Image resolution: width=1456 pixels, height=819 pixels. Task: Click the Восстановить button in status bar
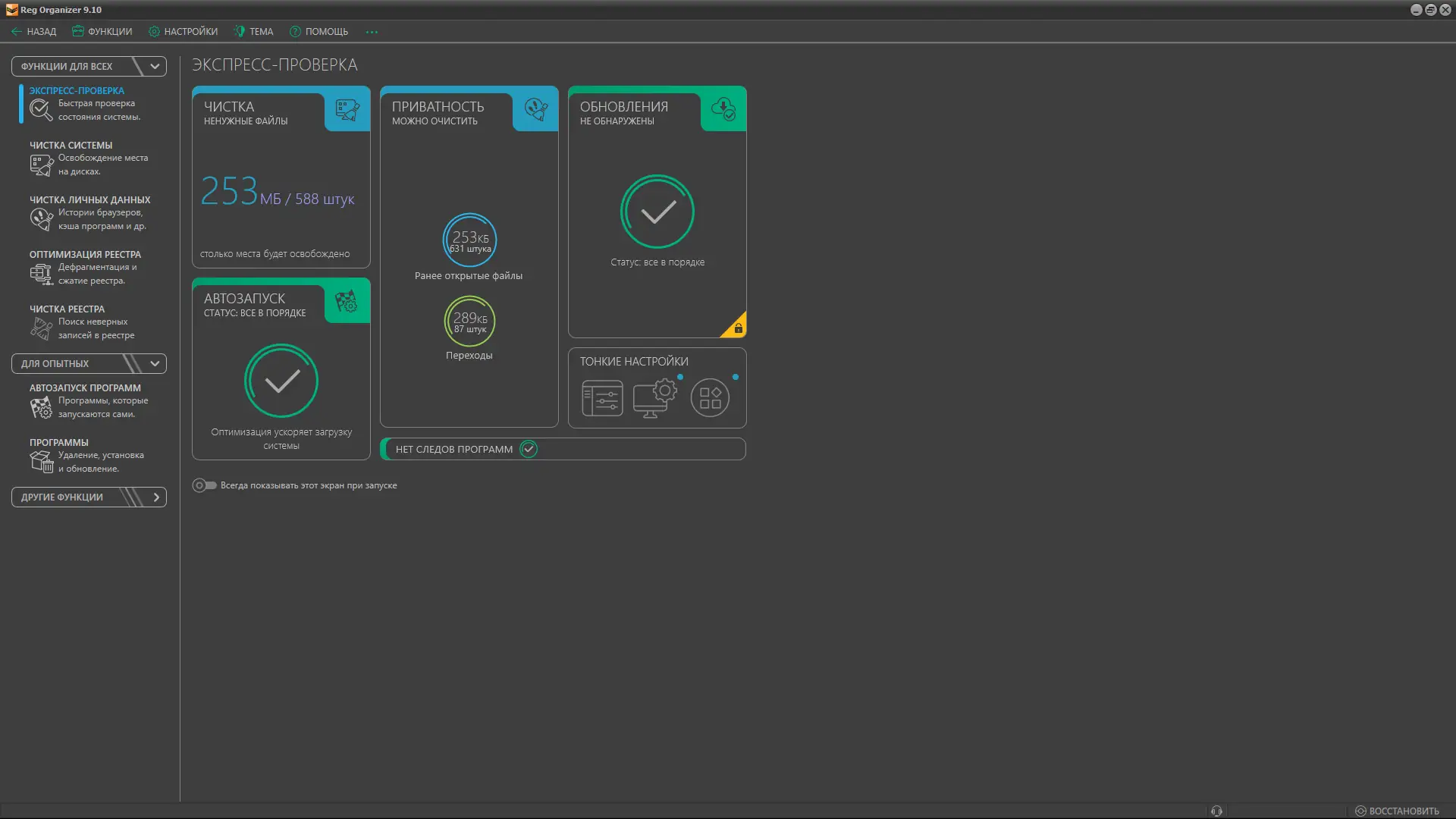coord(1396,811)
